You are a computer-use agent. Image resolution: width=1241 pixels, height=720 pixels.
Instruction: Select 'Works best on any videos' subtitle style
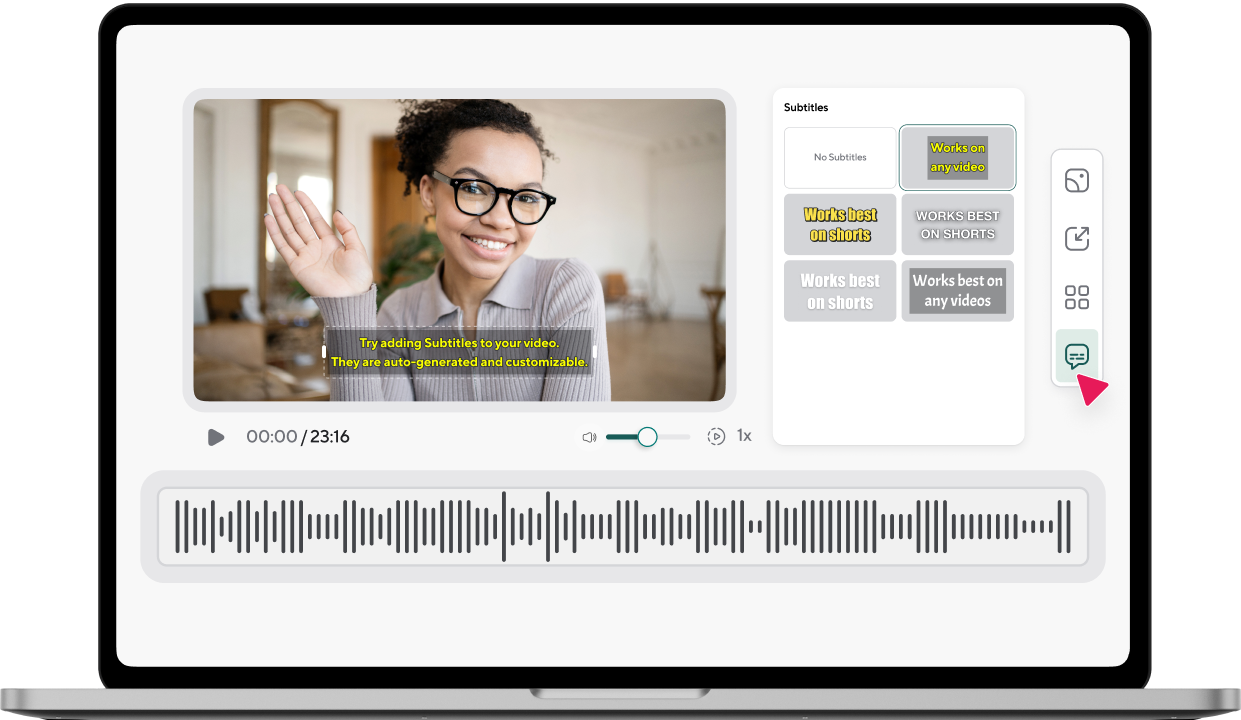pos(957,291)
